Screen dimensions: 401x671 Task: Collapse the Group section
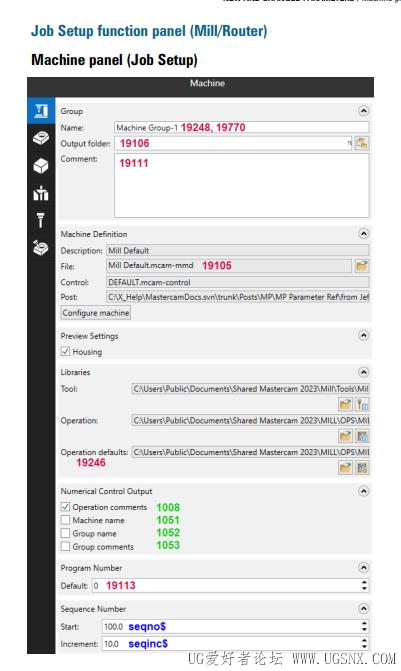tap(363, 111)
